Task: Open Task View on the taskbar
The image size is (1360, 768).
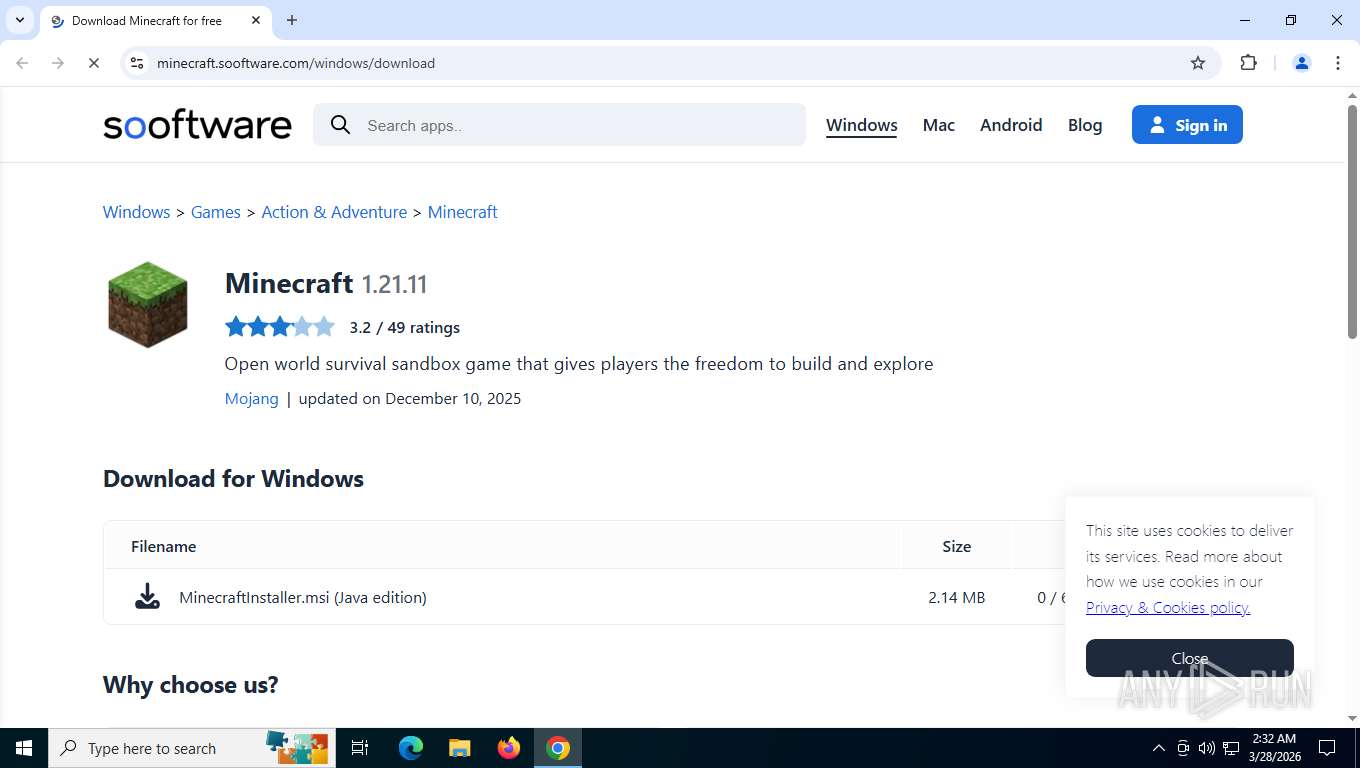Action: click(360, 748)
